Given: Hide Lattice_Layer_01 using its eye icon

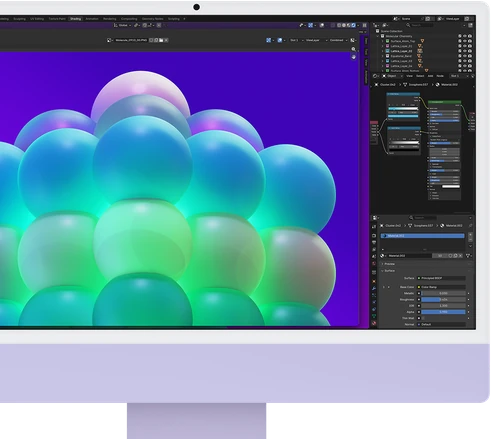Looking at the screenshot, I should coord(465,46).
